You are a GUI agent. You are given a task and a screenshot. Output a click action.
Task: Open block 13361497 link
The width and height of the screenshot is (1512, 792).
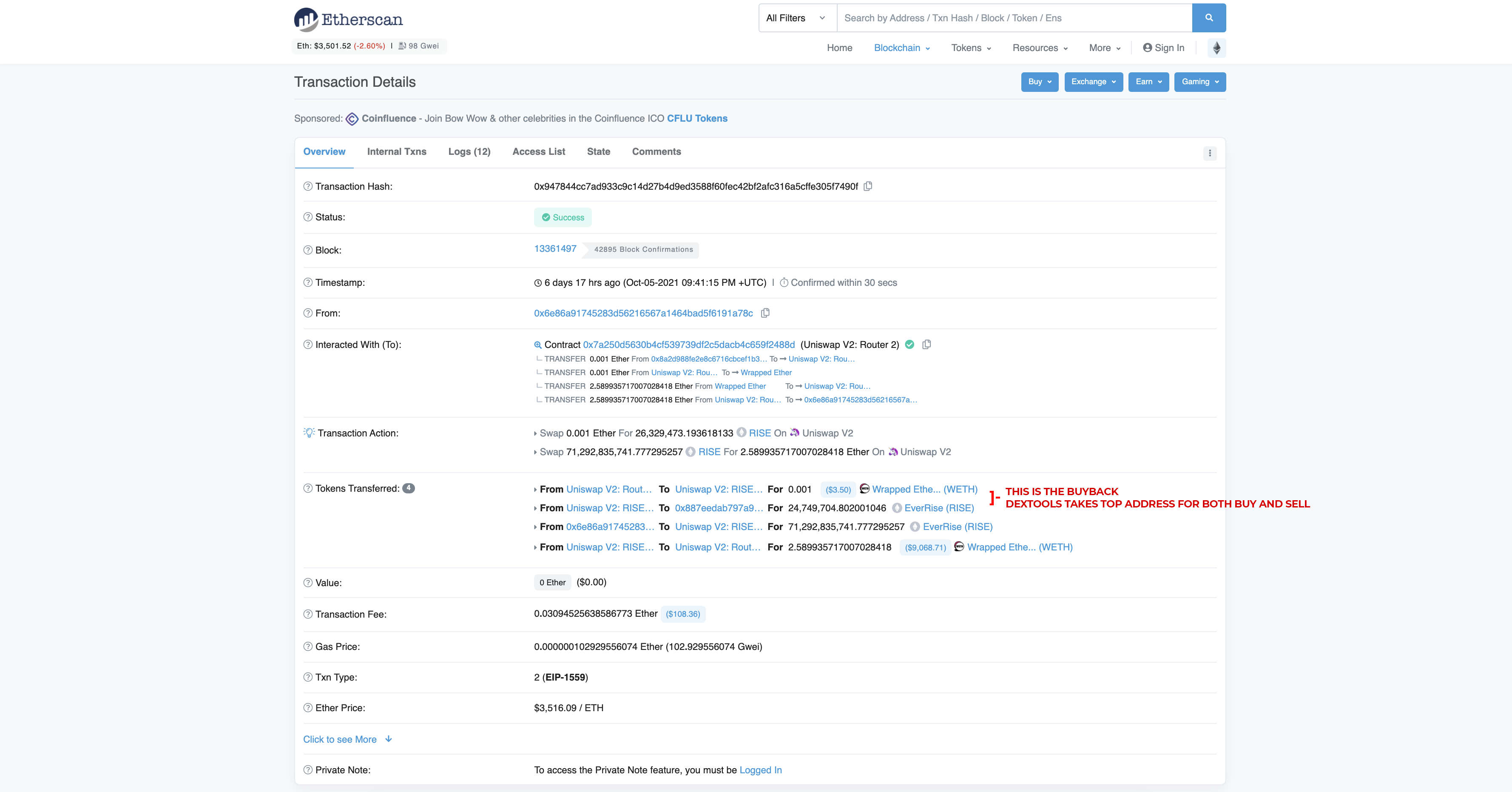[x=555, y=248]
